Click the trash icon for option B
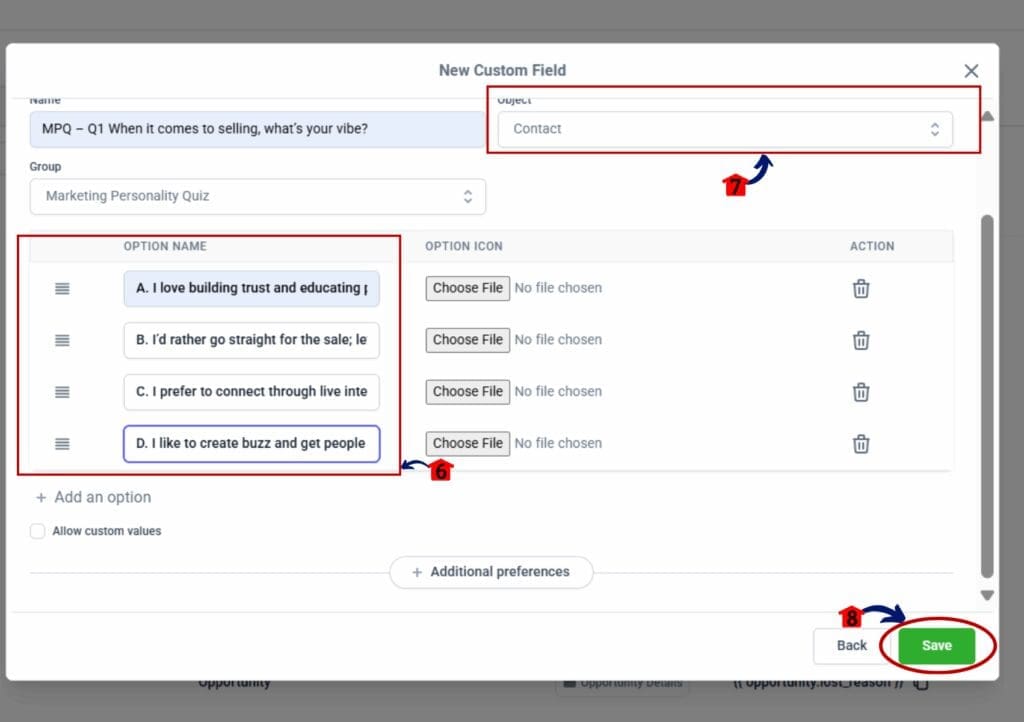 pos(860,340)
